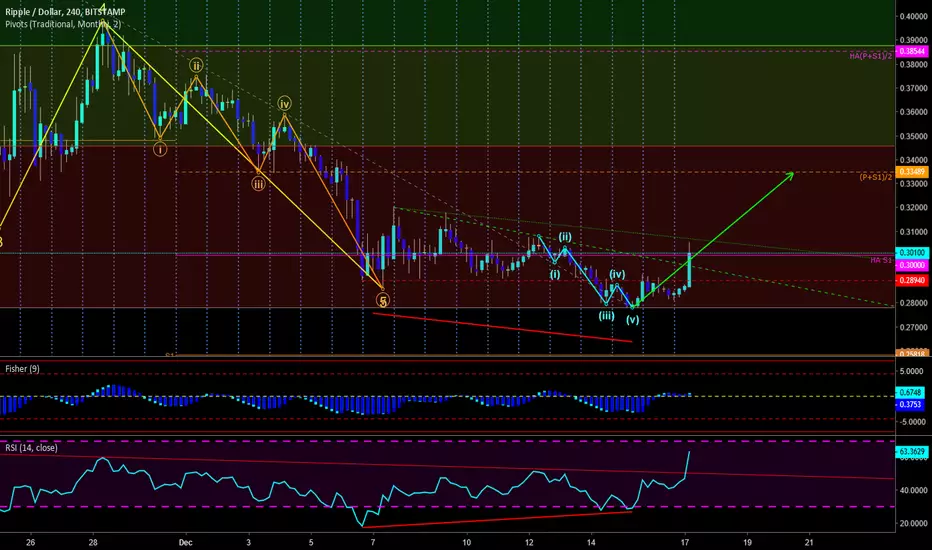Select the white (iii) wave label
The image size is (932, 550).
(x=606, y=316)
